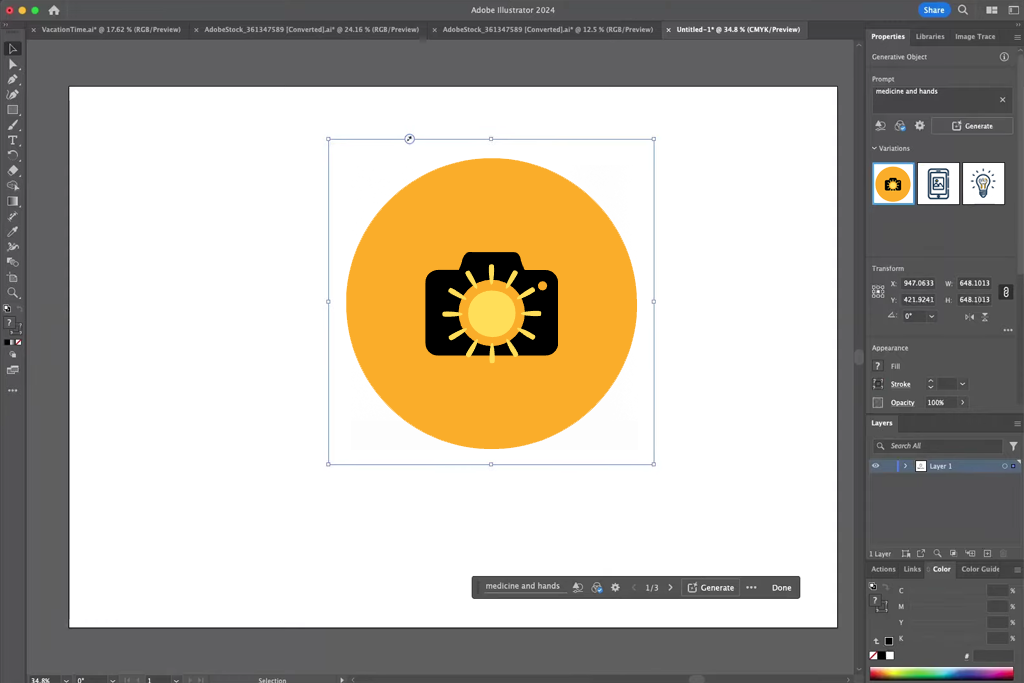Open the arrange documents icon
This screenshot has height=683, width=1024.
[991, 10]
